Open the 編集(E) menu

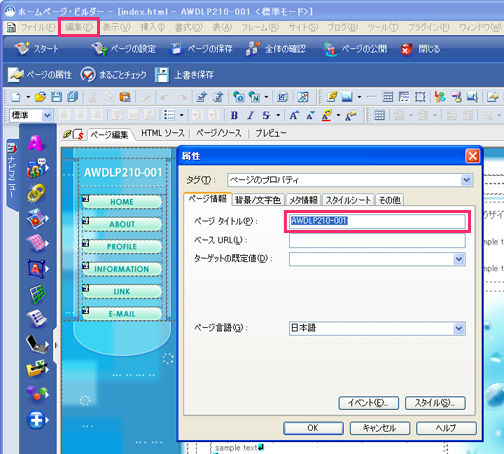79,27
